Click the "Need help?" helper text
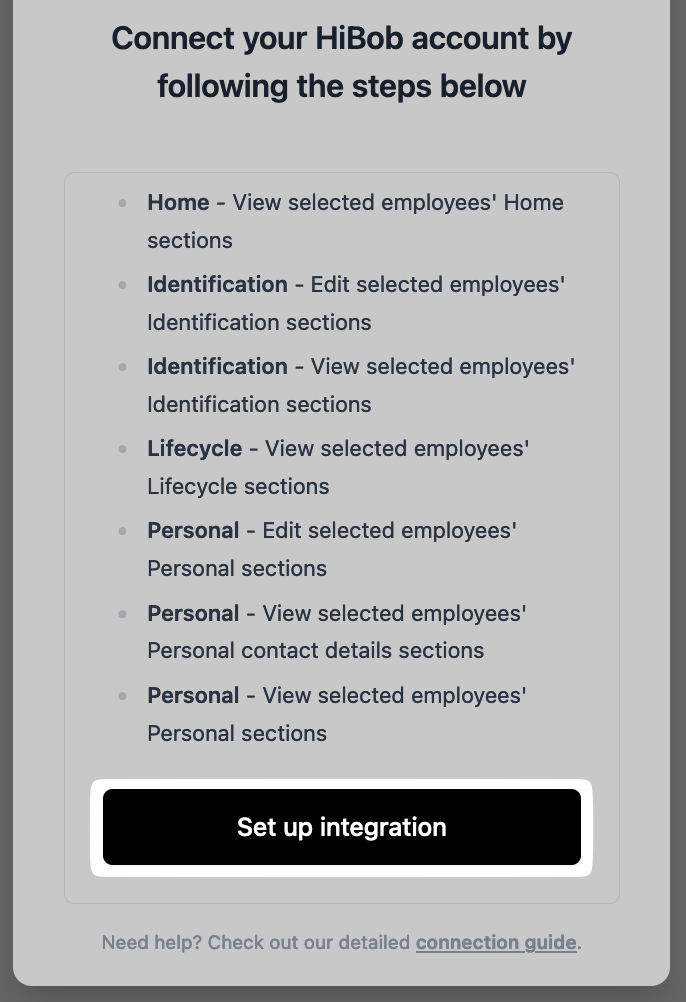 (255, 942)
